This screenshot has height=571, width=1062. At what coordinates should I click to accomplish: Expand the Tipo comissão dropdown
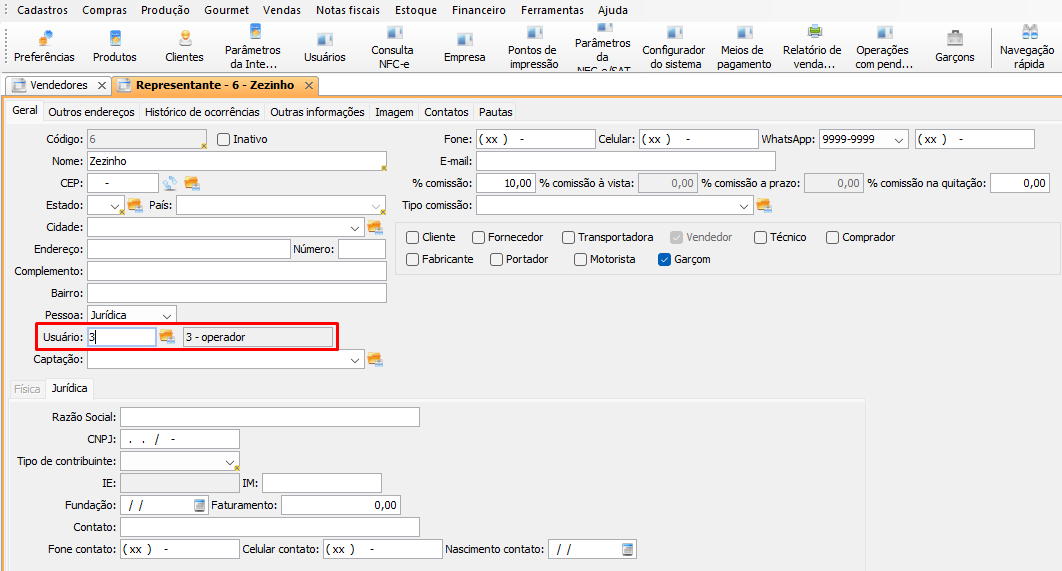[x=744, y=205]
